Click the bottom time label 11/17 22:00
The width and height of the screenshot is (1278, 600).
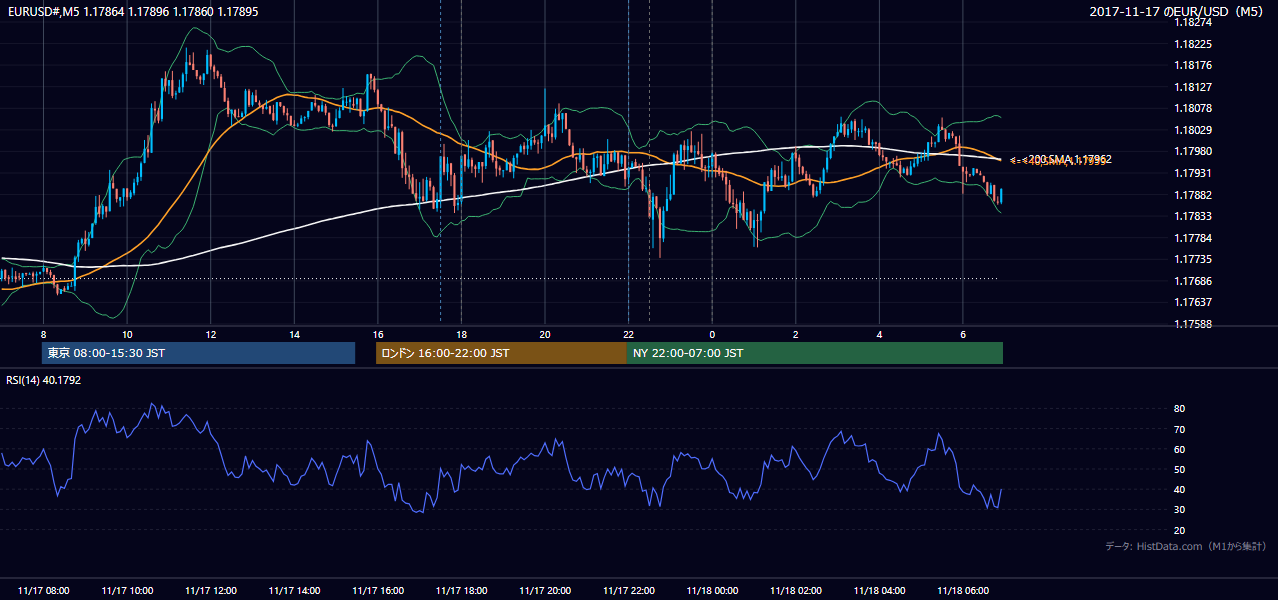point(628,591)
